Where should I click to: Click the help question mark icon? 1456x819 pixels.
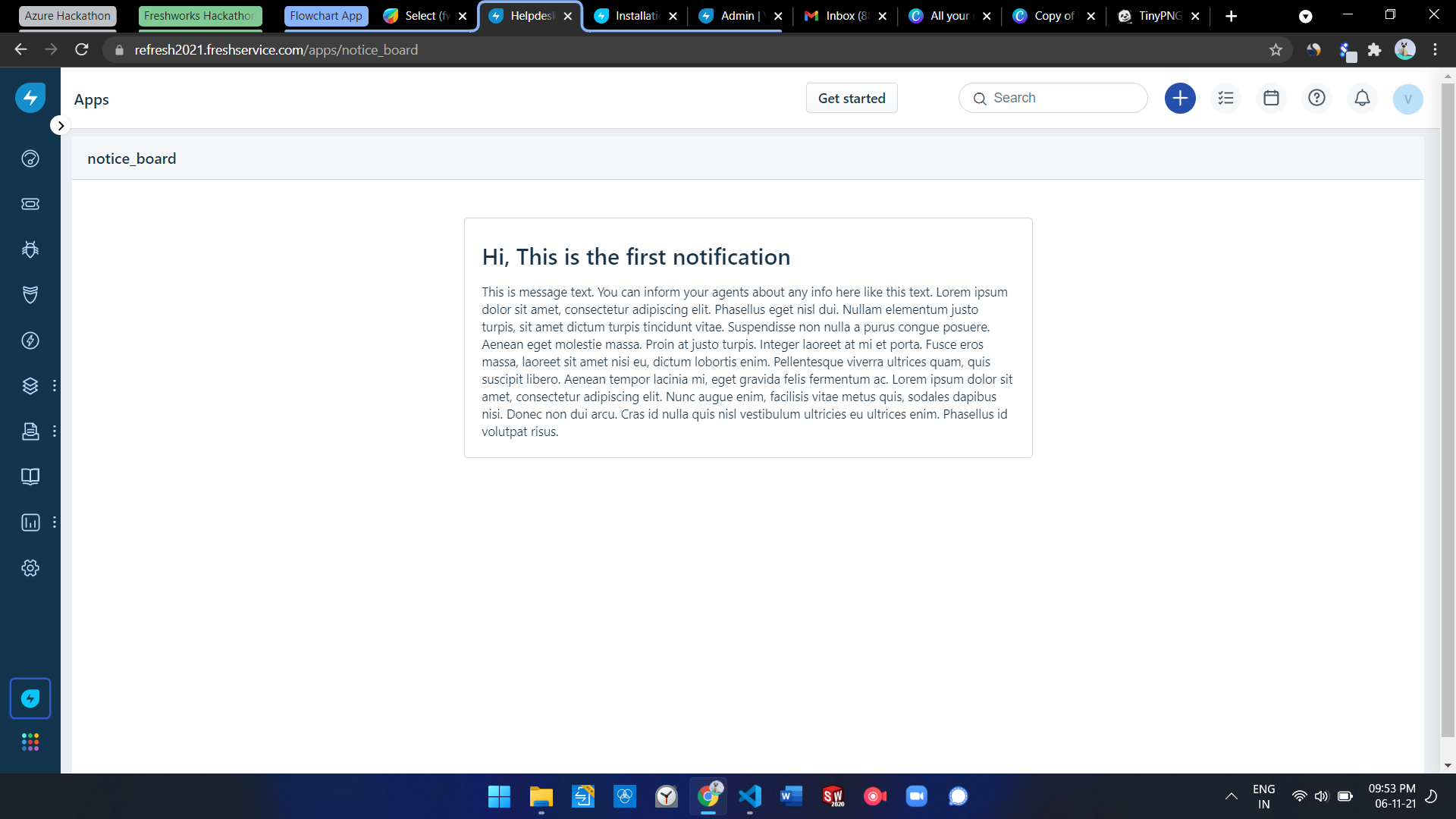click(x=1316, y=98)
